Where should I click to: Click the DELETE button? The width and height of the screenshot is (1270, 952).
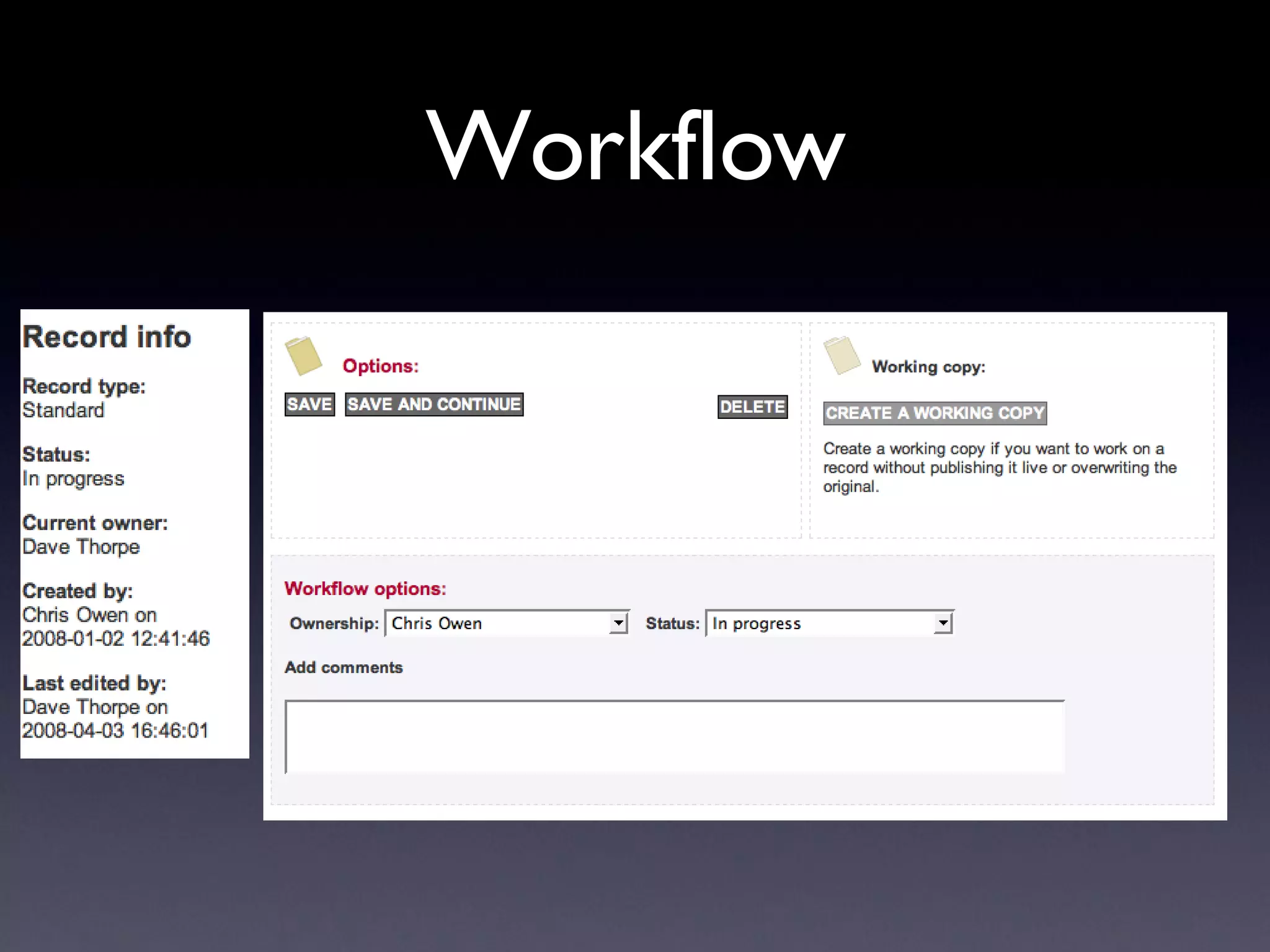coord(752,407)
